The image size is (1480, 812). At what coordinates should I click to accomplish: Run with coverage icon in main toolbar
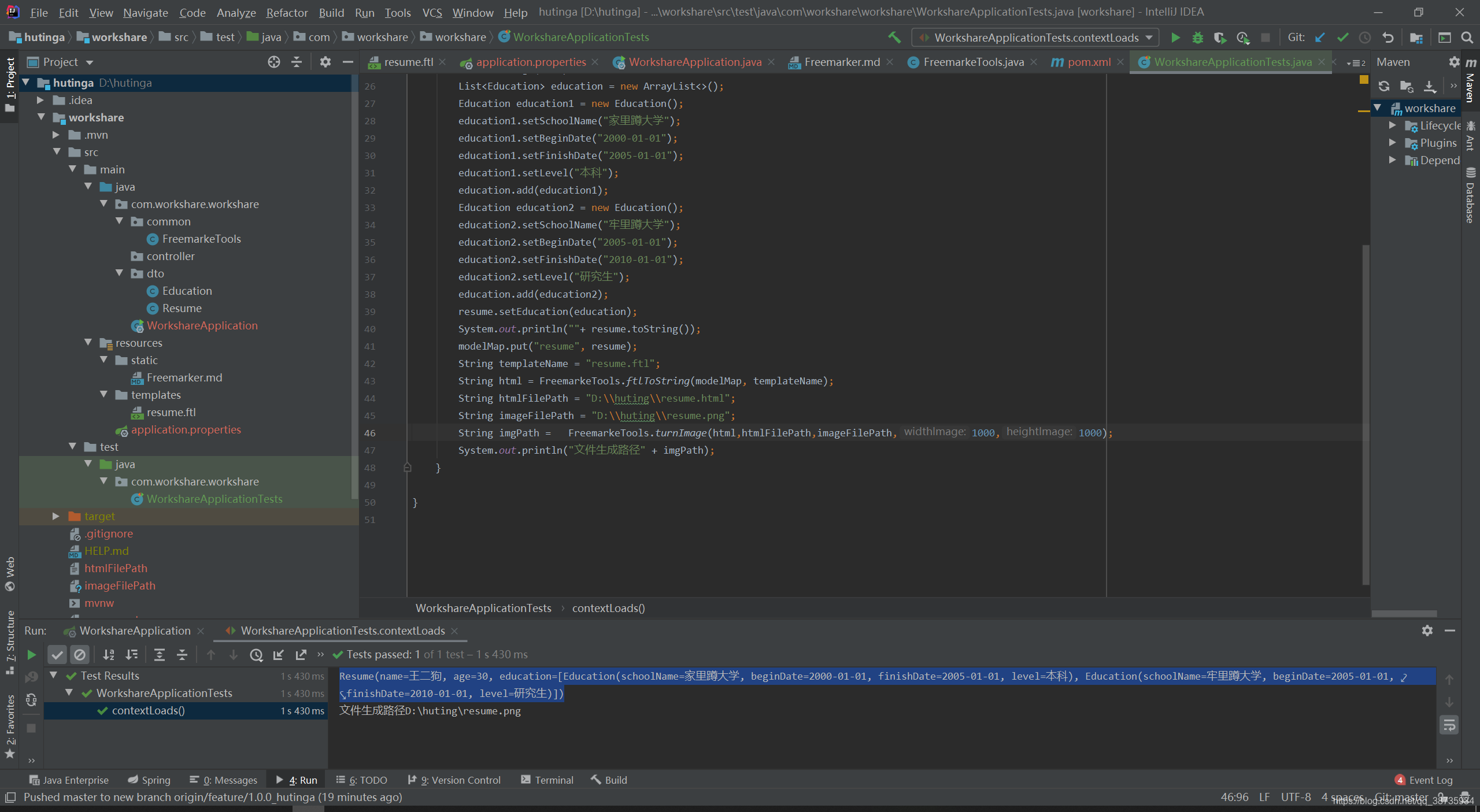click(1220, 38)
